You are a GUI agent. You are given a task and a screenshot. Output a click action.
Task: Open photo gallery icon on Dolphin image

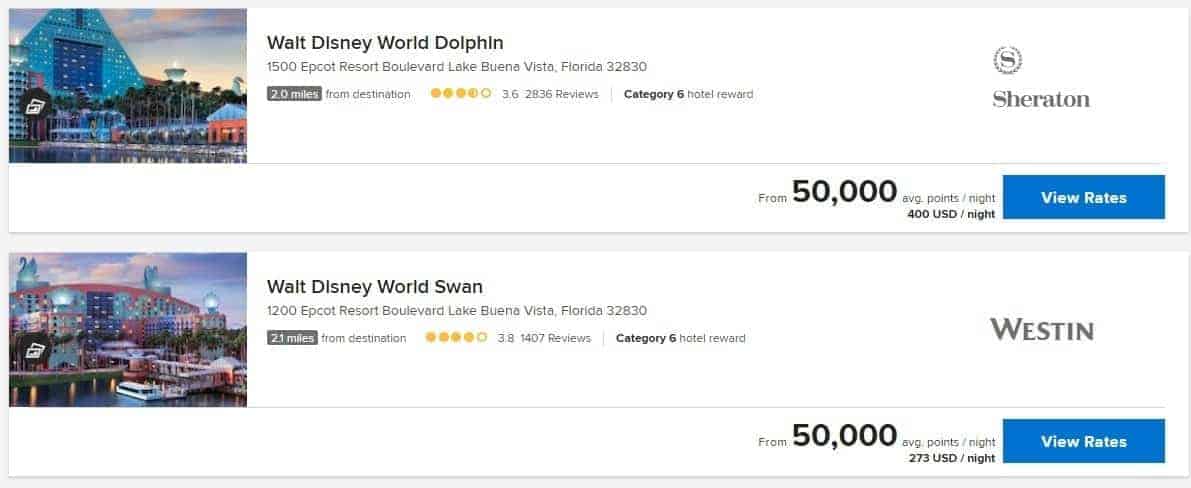[x=34, y=104]
